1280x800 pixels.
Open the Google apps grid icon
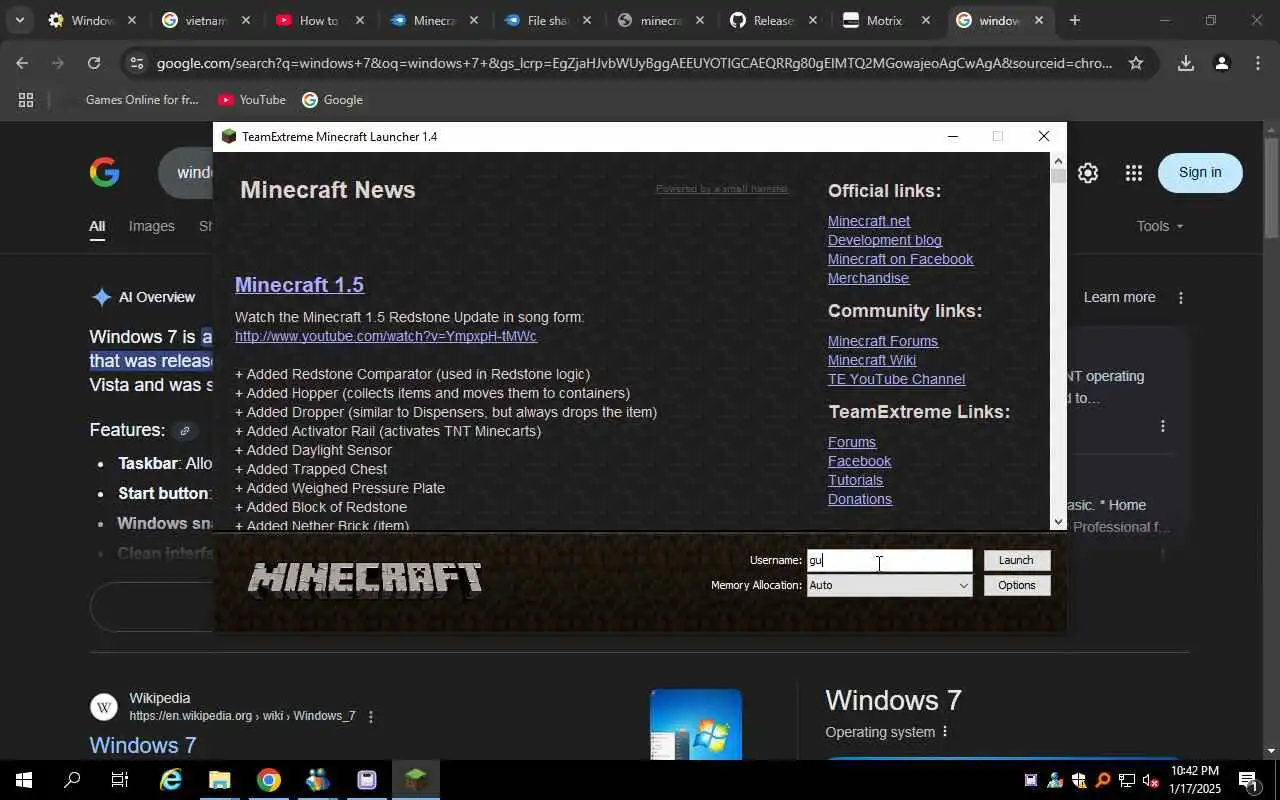(x=1133, y=173)
